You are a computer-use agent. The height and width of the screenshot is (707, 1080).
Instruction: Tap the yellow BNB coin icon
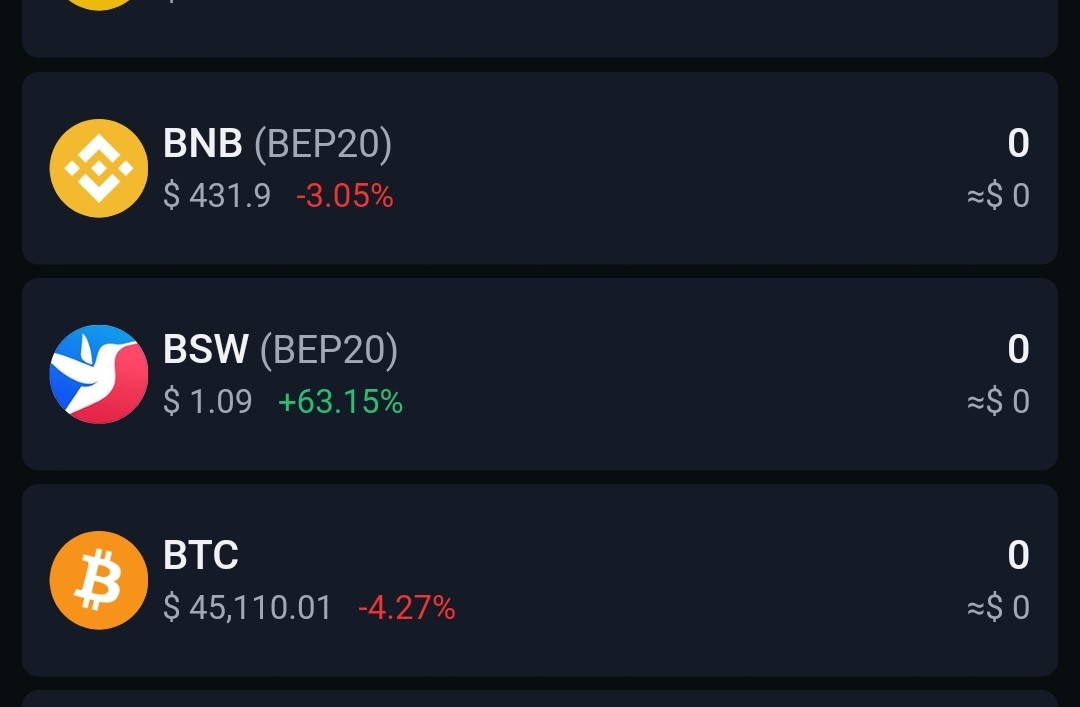98,168
